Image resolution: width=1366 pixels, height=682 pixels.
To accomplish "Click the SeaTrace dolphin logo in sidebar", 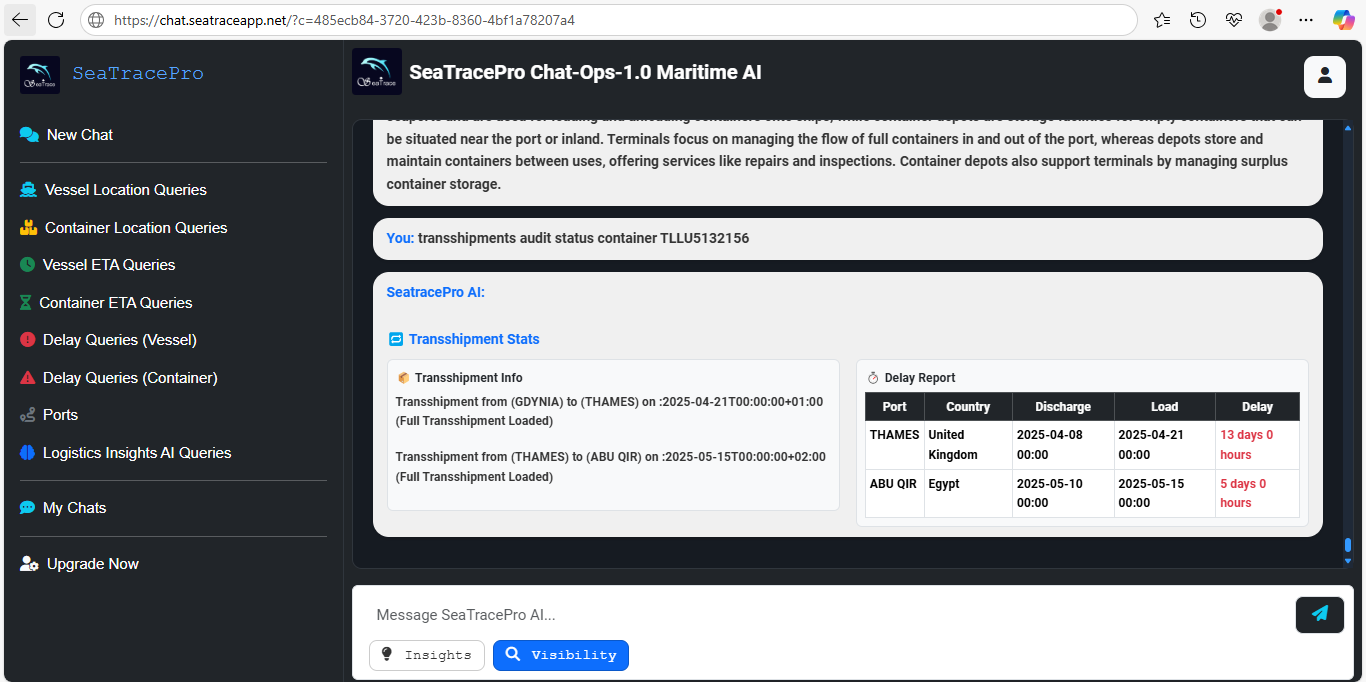I will (40, 75).
